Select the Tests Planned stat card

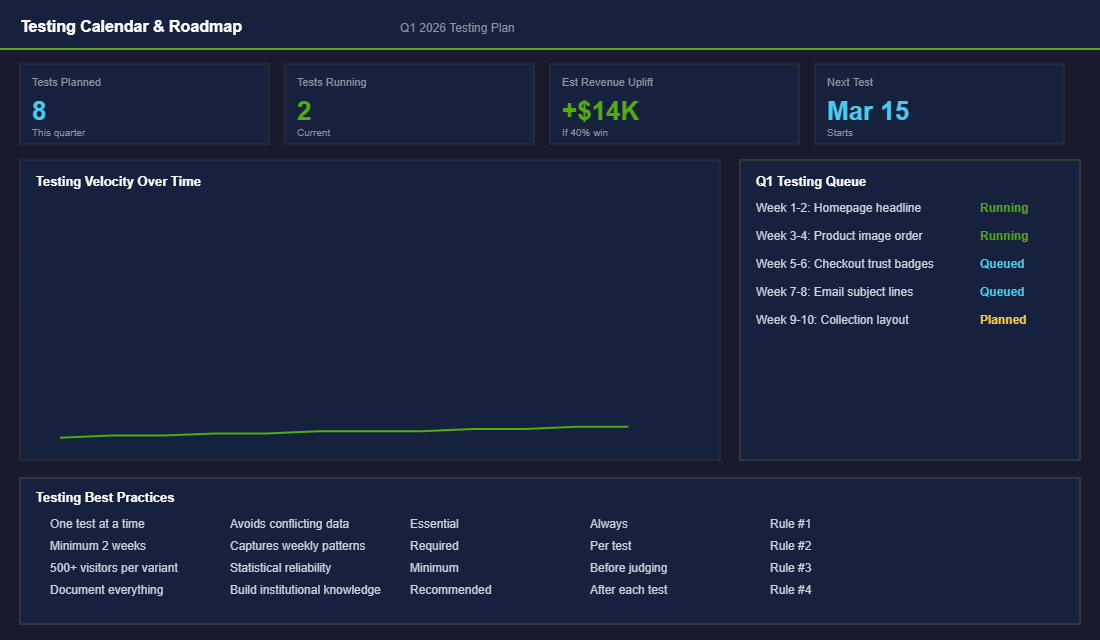click(144, 103)
